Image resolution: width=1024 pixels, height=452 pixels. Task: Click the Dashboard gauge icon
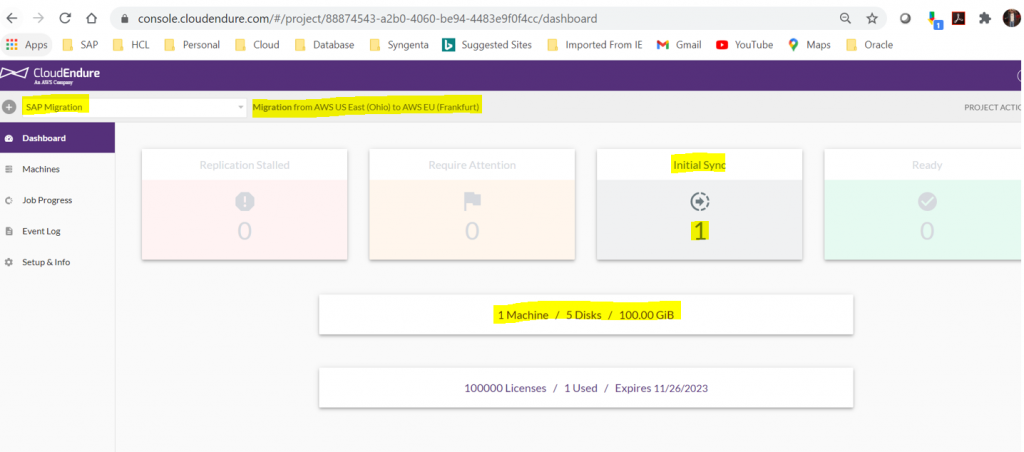[x=8, y=138]
